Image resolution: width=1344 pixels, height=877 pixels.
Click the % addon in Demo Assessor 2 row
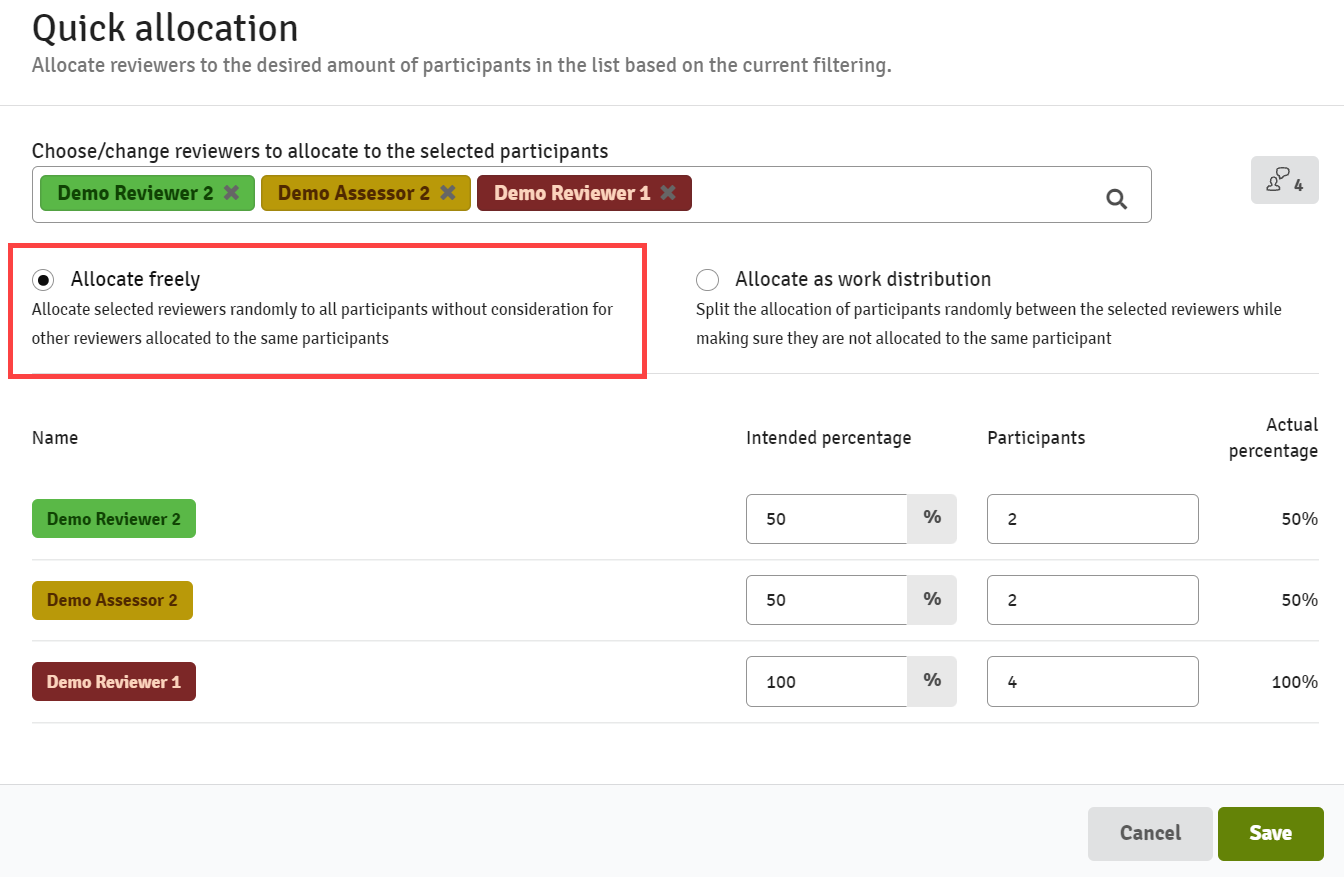click(x=932, y=600)
